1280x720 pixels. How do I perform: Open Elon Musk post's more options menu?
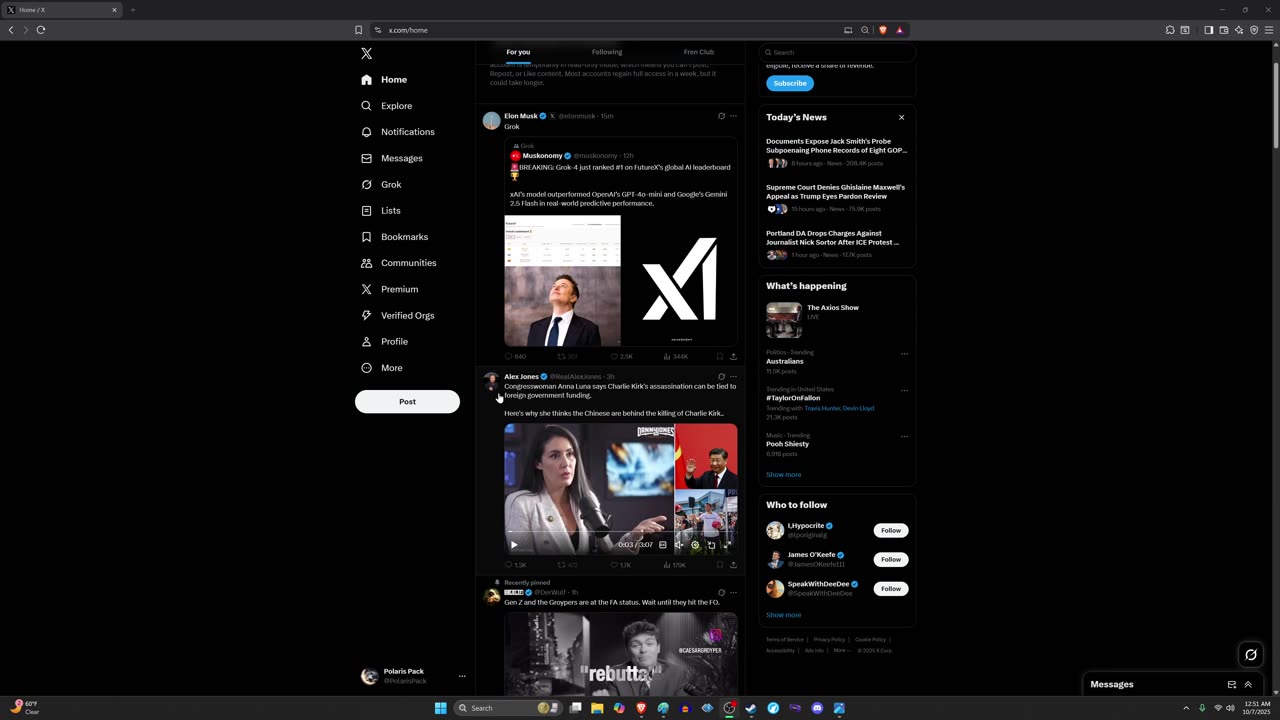pos(733,116)
